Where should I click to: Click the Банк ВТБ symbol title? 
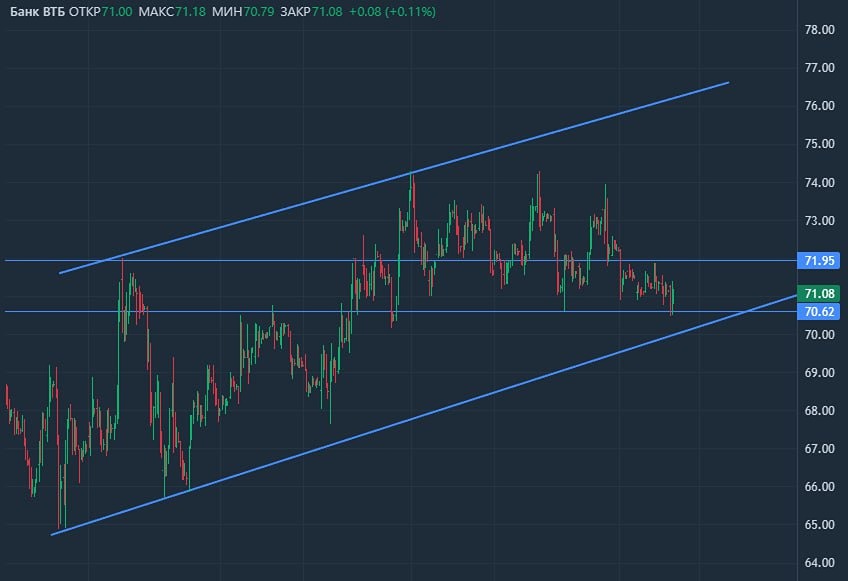38,11
